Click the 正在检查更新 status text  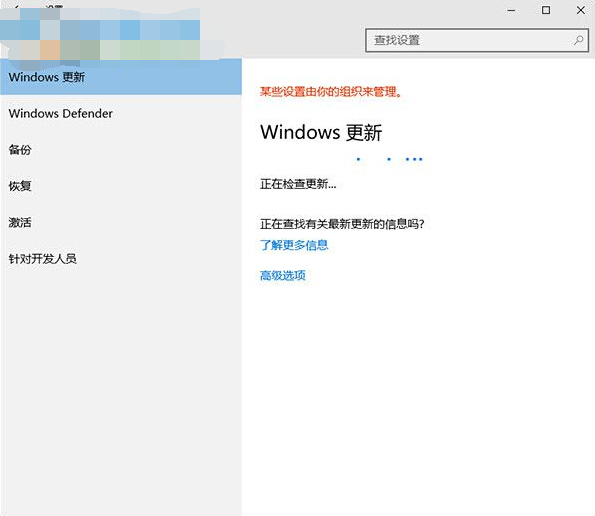(x=298, y=184)
